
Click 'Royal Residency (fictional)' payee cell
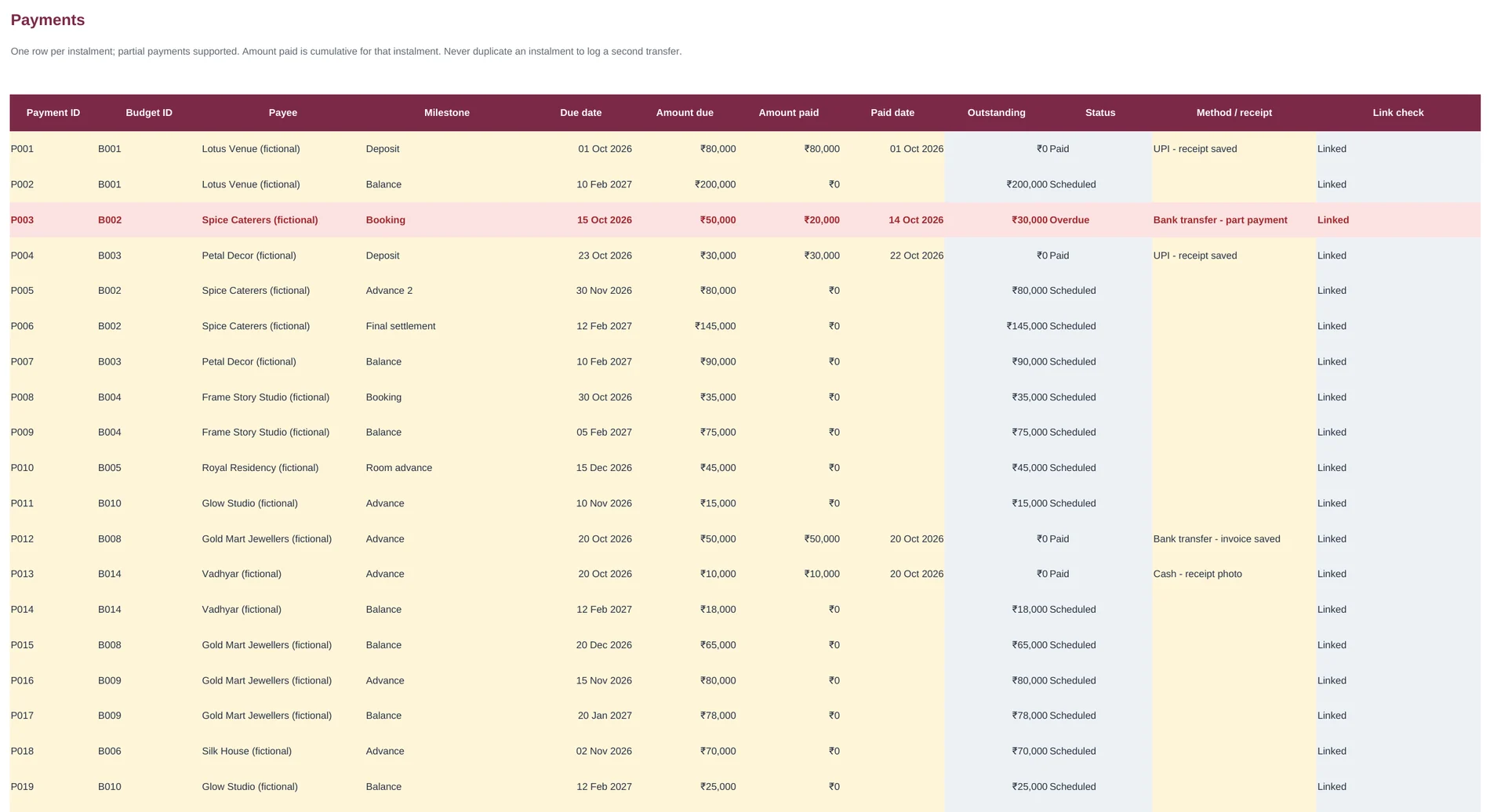click(x=283, y=468)
